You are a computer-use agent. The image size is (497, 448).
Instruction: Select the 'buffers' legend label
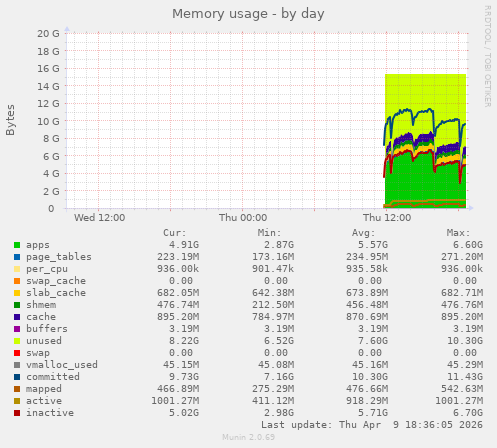47,329
